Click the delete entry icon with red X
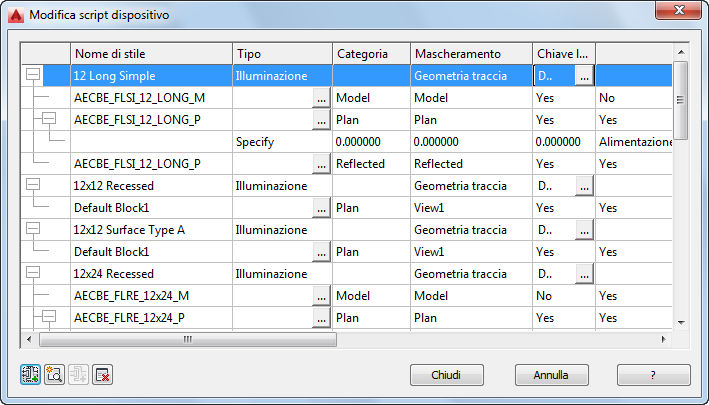This screenshot has width=709, height=405. [102, 375]
